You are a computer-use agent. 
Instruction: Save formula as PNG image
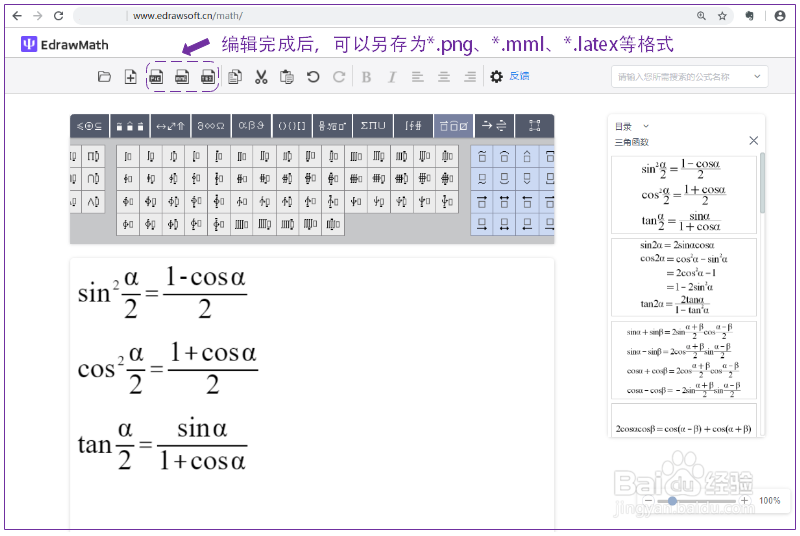(156, 77)
